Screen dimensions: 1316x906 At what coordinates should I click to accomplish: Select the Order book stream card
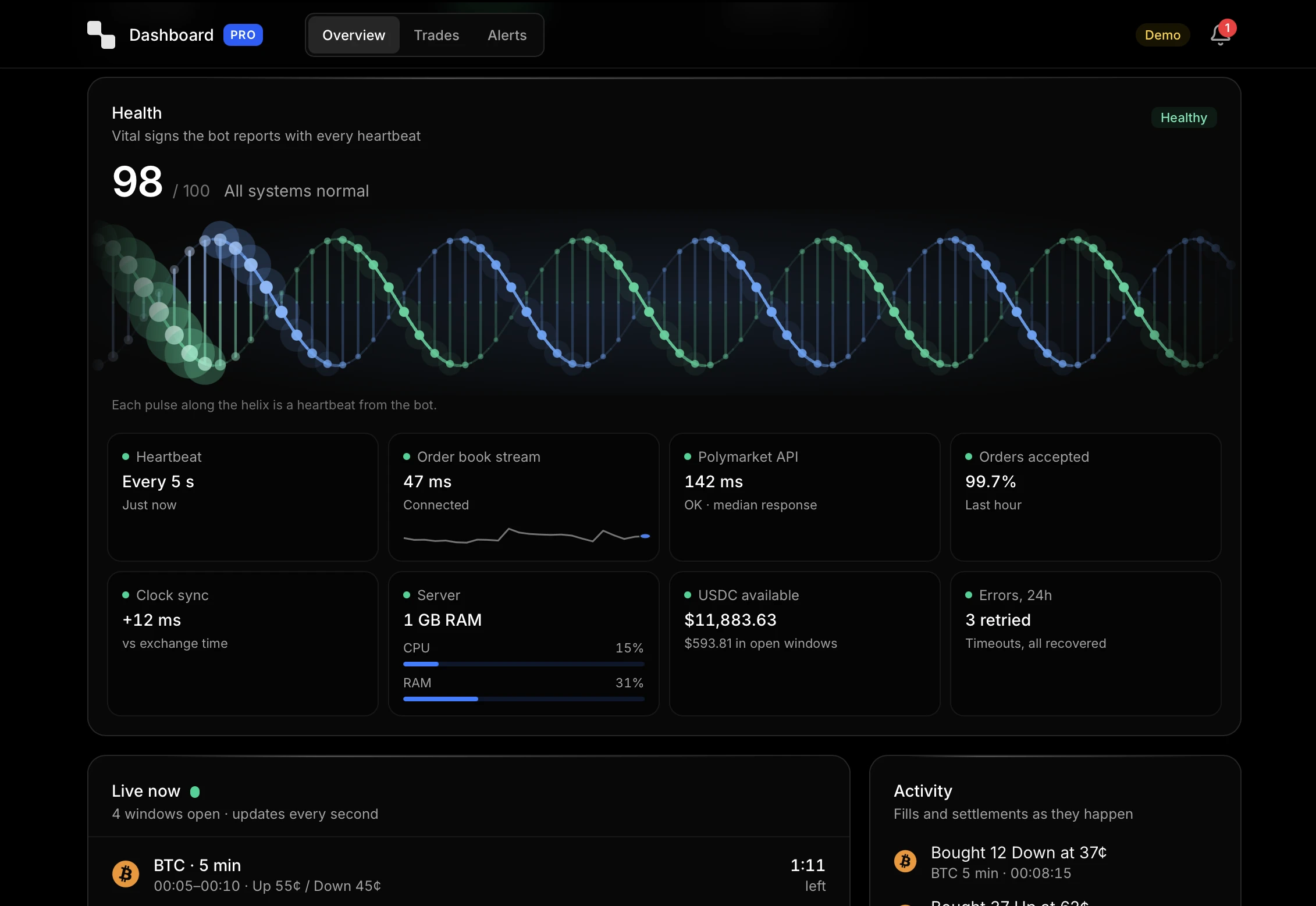pos(524,497)
